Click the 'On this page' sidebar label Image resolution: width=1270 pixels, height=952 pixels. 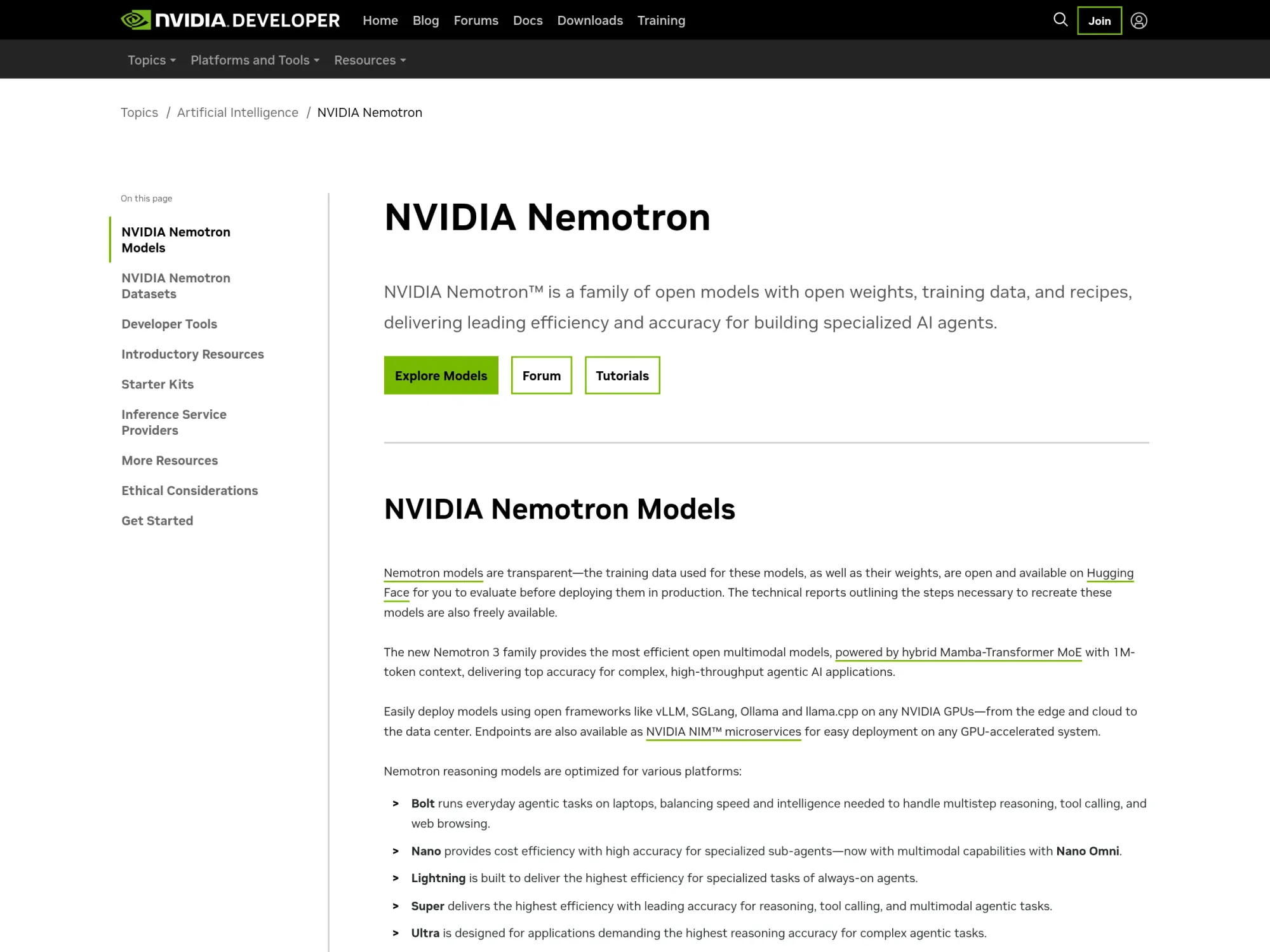(146, 199)
